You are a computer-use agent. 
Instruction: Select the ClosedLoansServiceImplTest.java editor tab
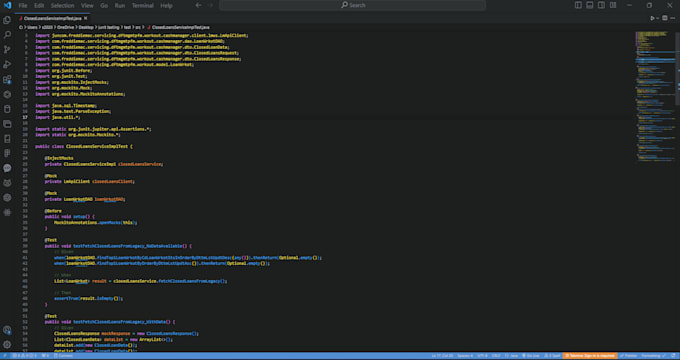(52, 18)
